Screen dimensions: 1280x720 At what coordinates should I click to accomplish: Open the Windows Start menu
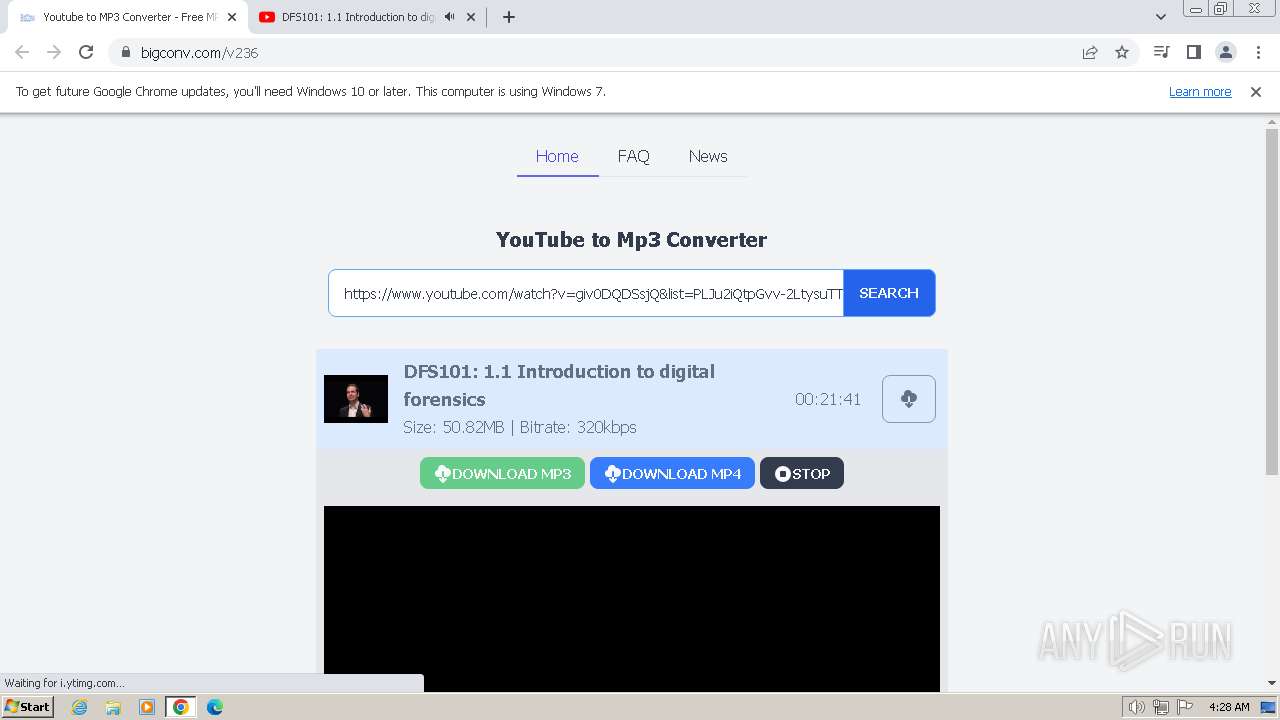pos(28,706)
